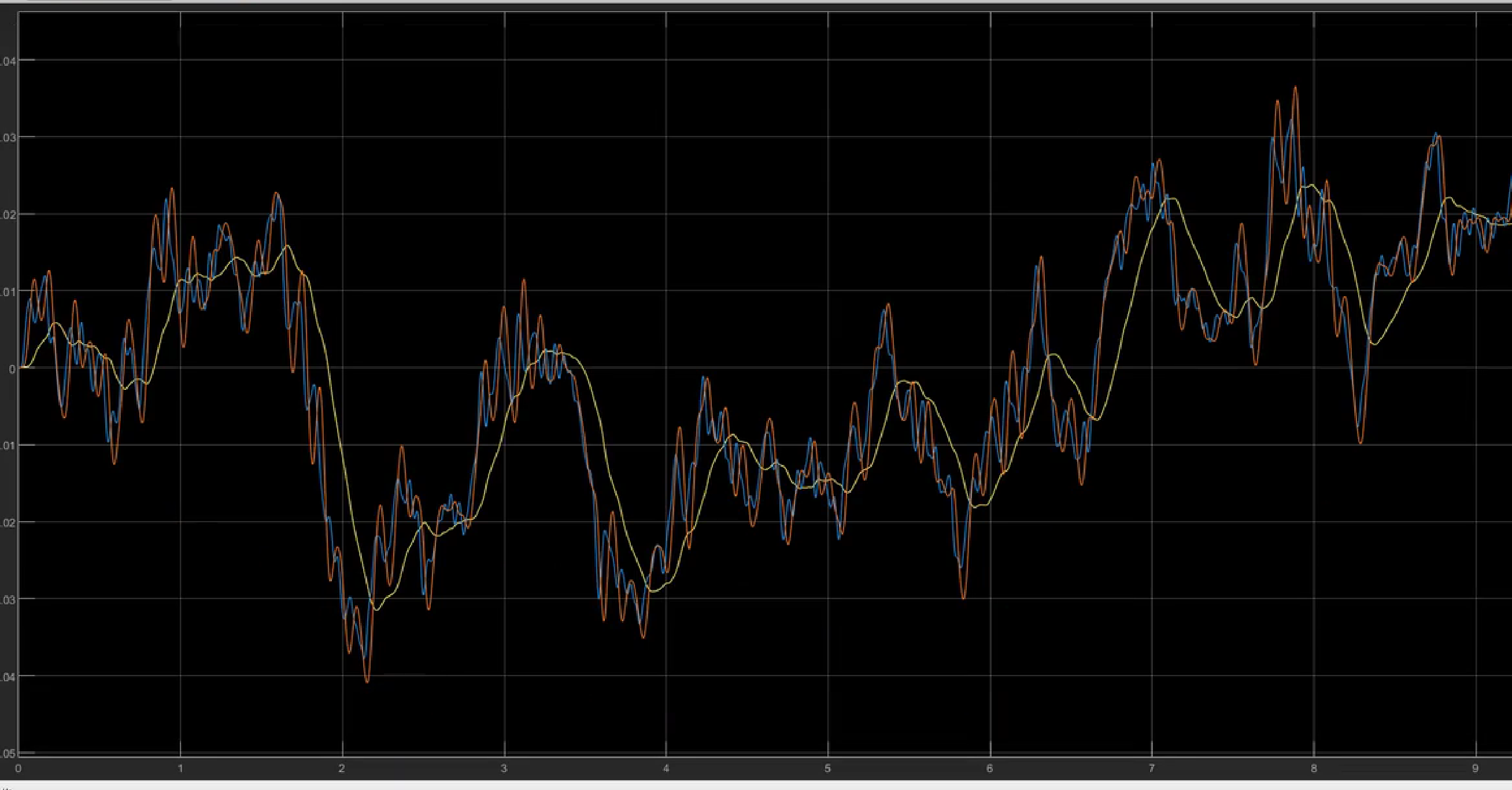Image resolution: width=1512 pixels, height=790 pixels.
Task: Click the x-axis tick label 2
Action: pos(342,768)
